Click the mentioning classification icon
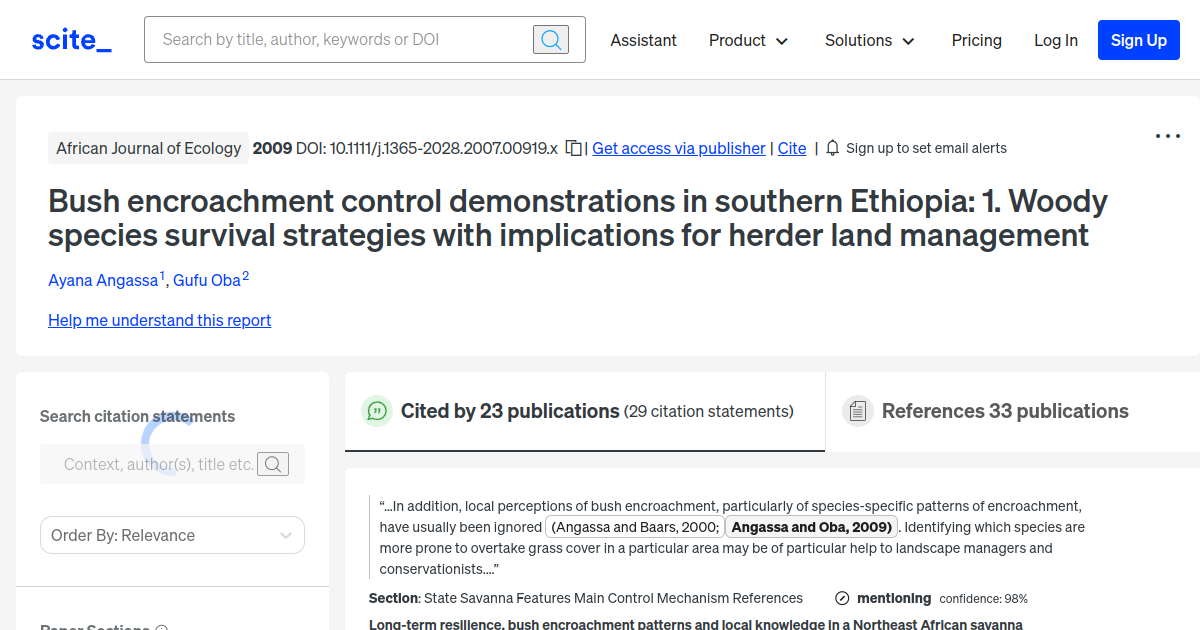The height and width of the screenshot is (630, 1200). [841, 598]
